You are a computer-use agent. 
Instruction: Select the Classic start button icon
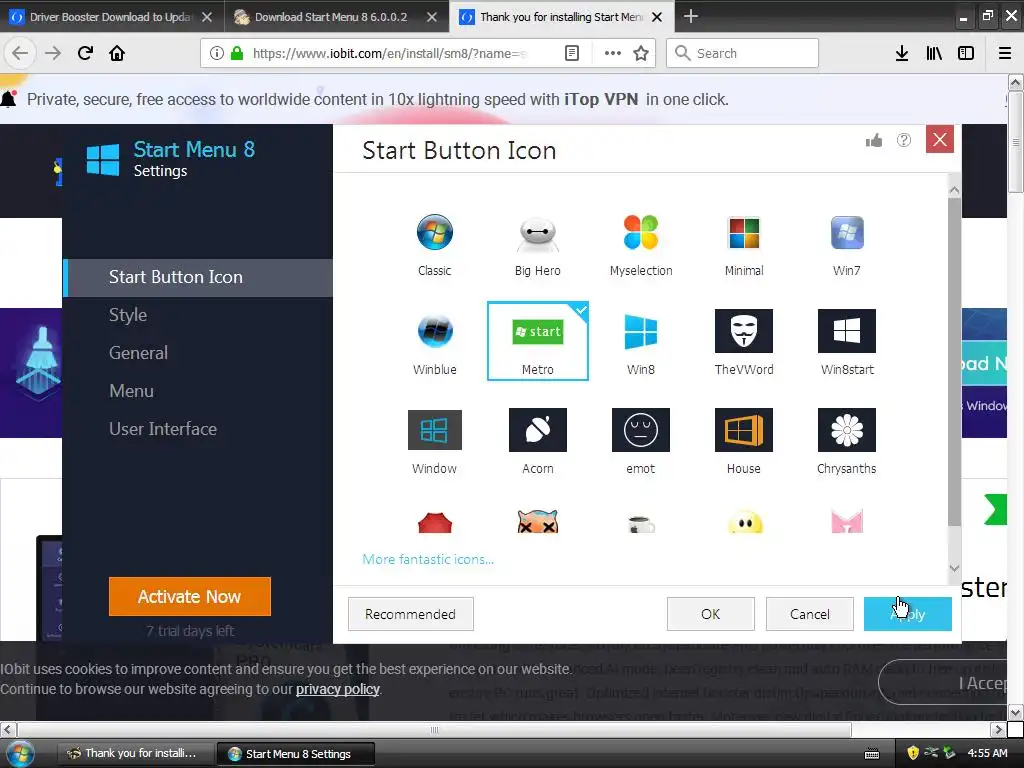434,245
